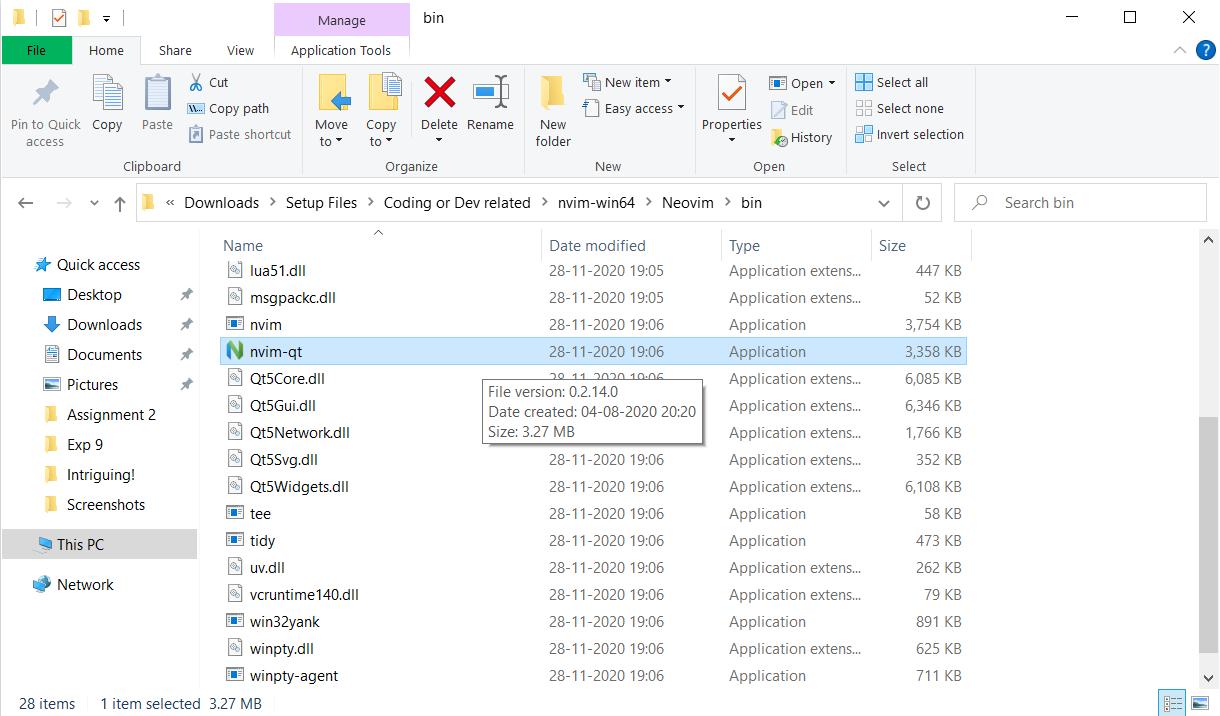
Task: Expand address bar history dropdown
Action: [884, 202]
